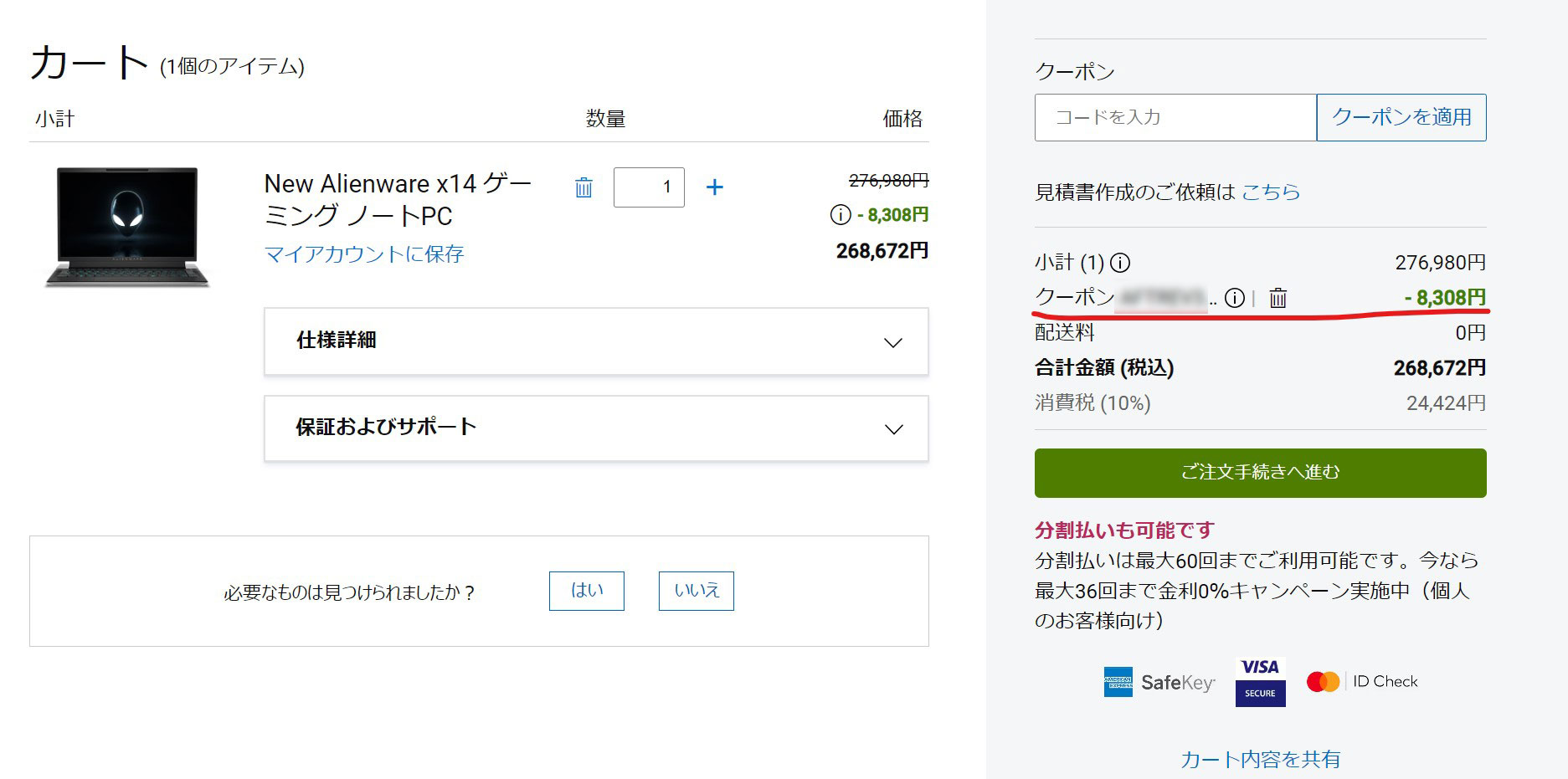
Task: Click the 数量 column header
Action: [605, 119]
